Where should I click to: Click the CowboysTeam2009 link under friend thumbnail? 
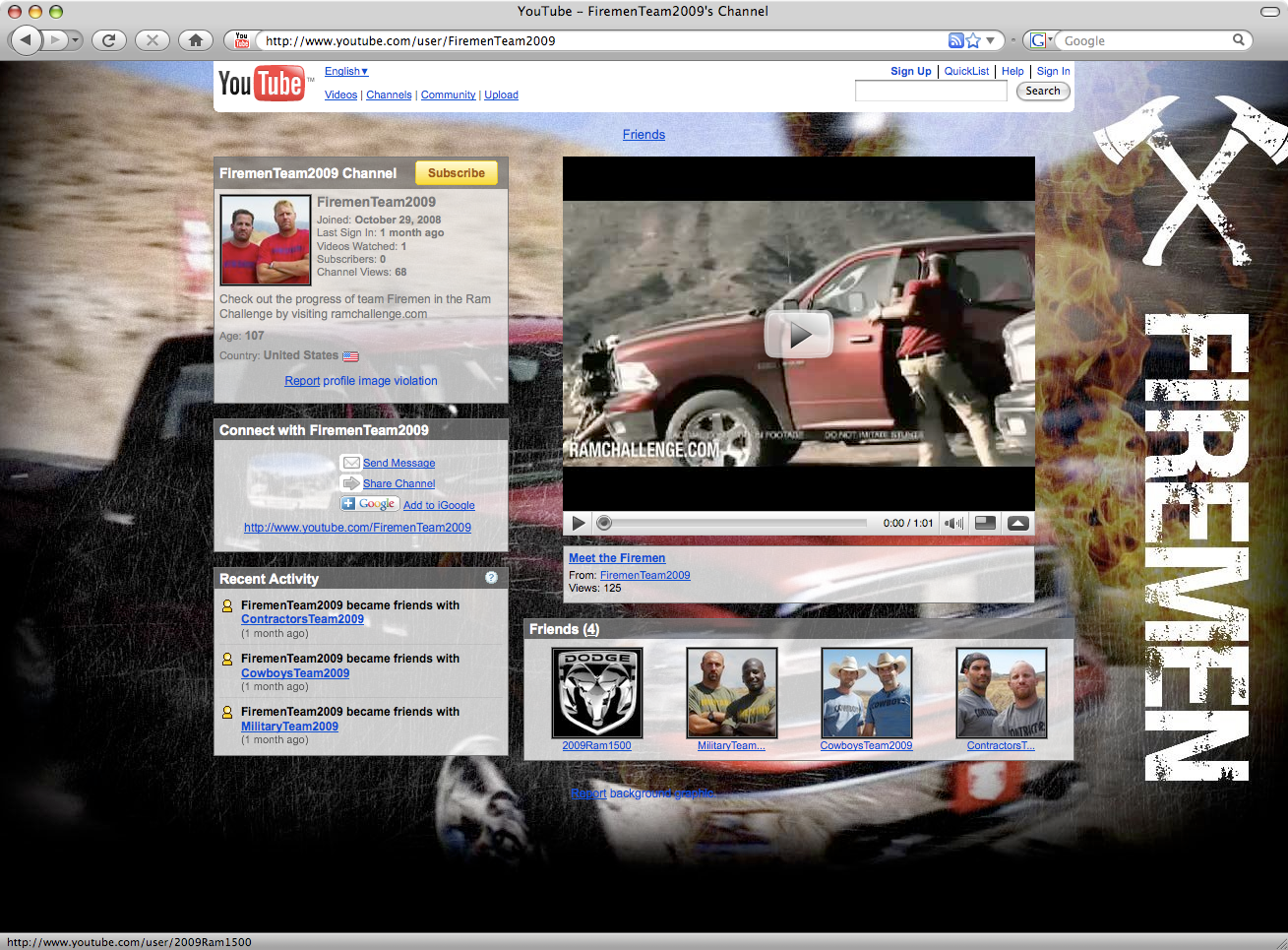(867, 745)
